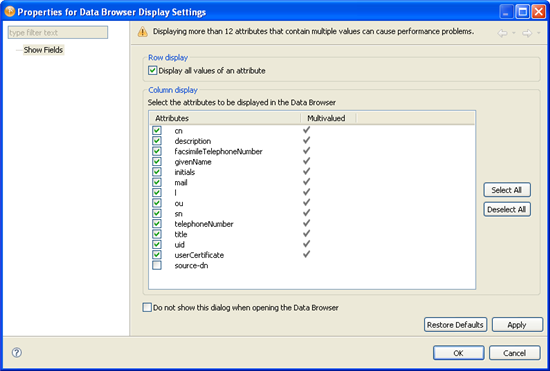Uncheck the mail attribute checkbox
The image size is (550, 371).
[157, 182]
